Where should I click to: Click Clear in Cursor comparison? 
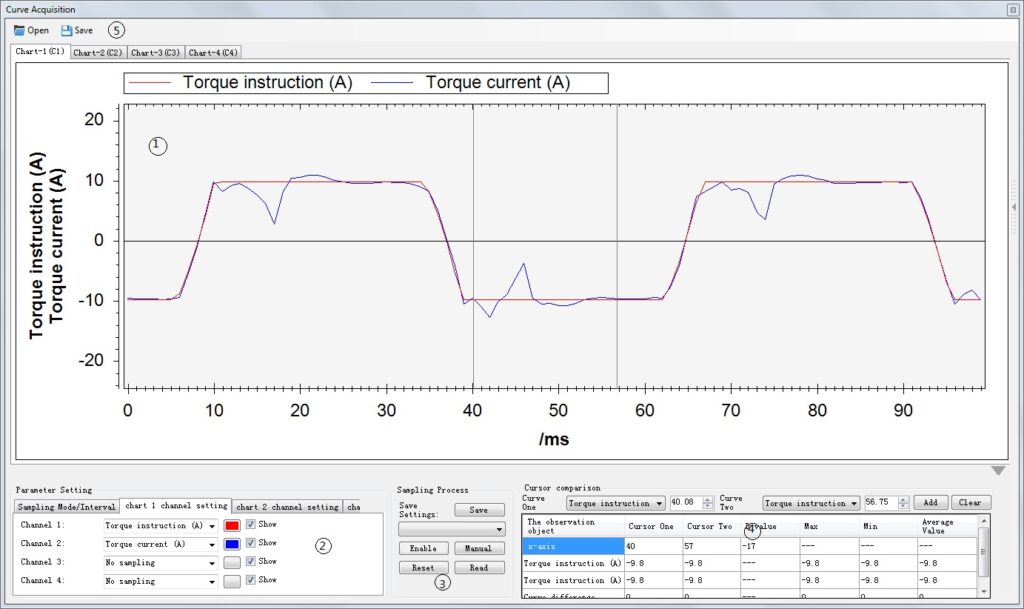pos(970,503)
